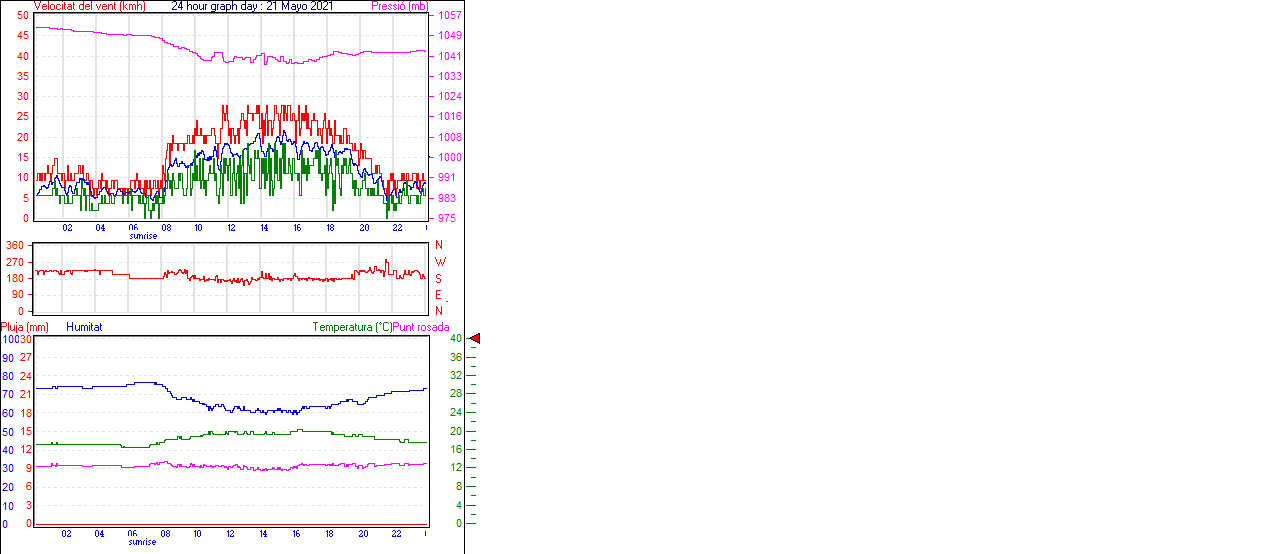Click the 'S' compass direction label
Image resolution: width=1280 pixels, height=554 pixels.
point(439,279)
